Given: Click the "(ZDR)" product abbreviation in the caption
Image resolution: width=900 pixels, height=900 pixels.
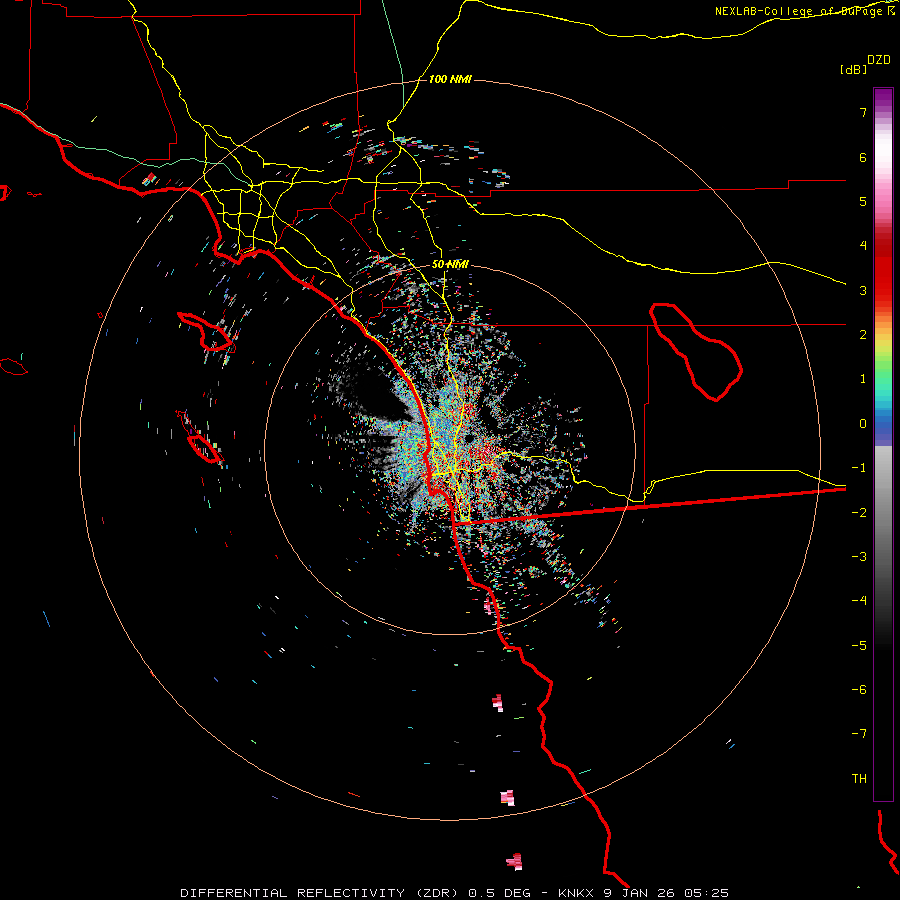Looking at the screenshot, I should point(437,893).
